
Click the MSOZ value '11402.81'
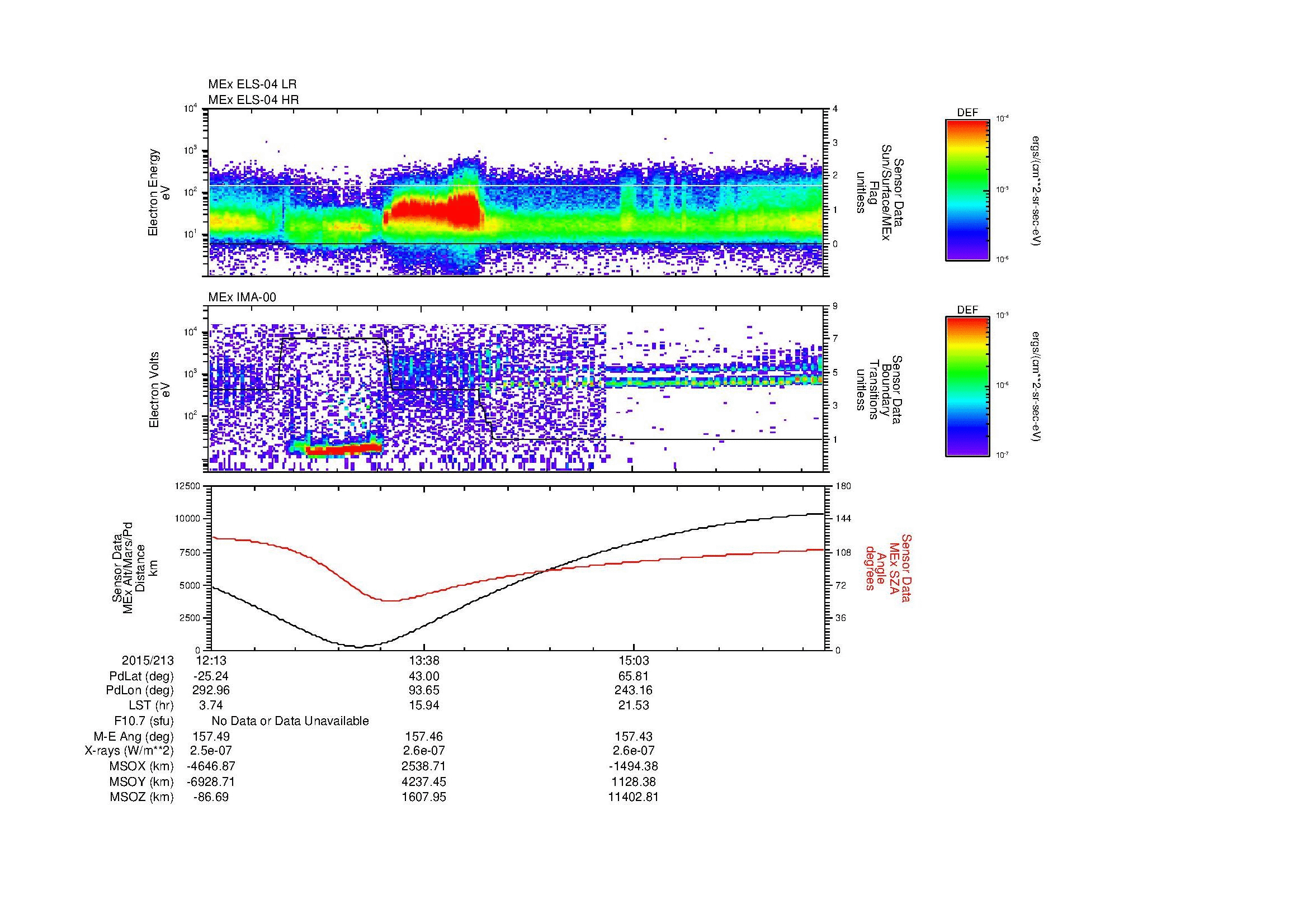[634, 797]
